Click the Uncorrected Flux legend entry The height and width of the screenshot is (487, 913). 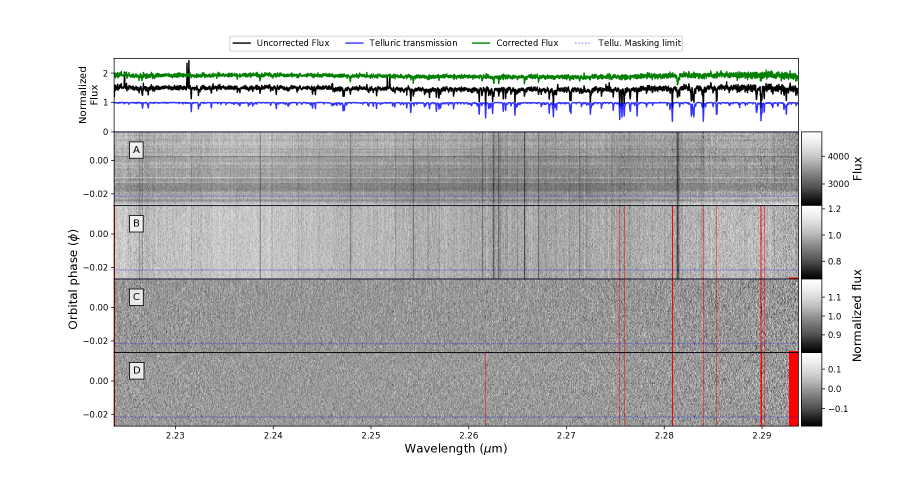pyautogui.click(x=292, y=44)
